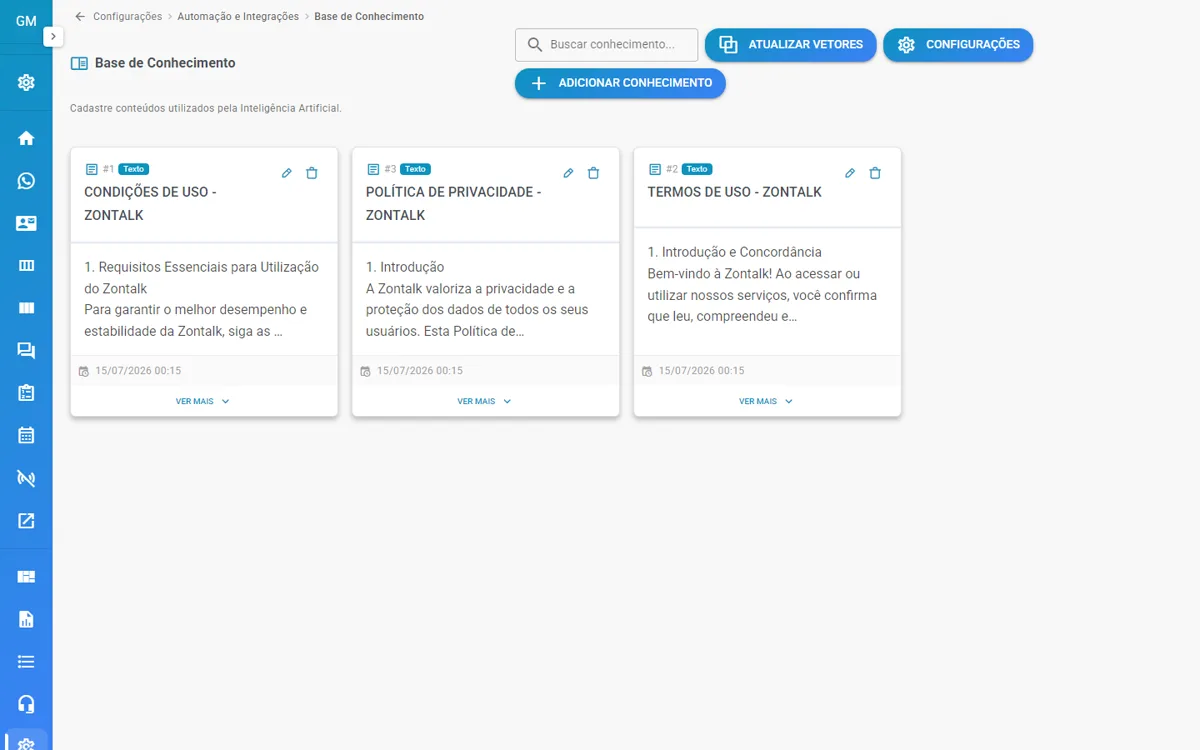The height and width of the screenshot is (750, 1200).
Task: Expand the sidebar with the chevron toggle
Action: [x=53, y=36]
